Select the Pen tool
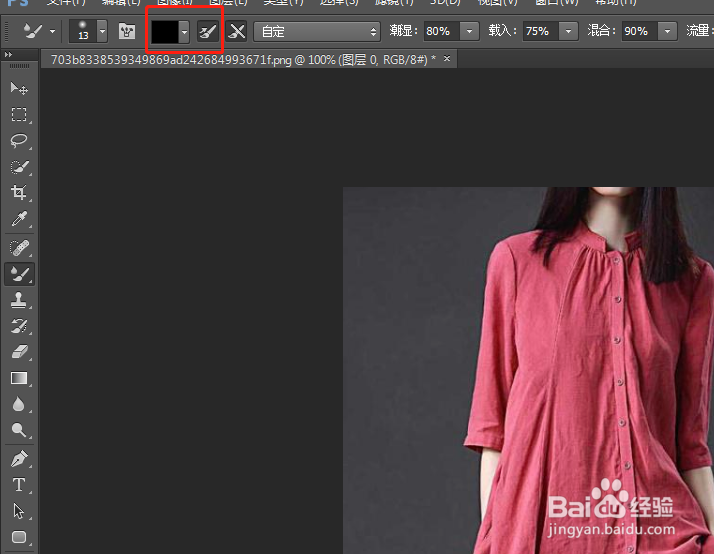The image size is (714, 554). click(19, 459)
